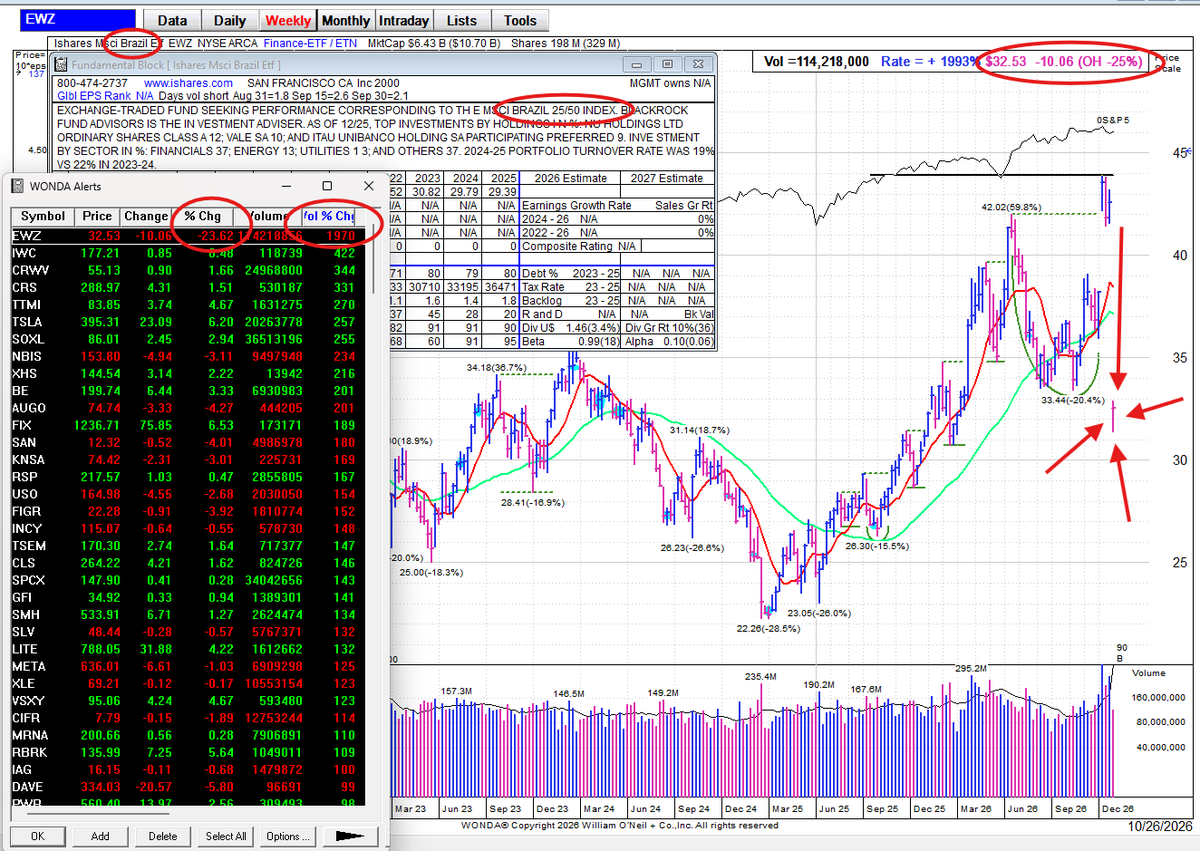Click the '2026 Estimate' column header
Screen dimensions: 1200x851
(x=571, y=178)
